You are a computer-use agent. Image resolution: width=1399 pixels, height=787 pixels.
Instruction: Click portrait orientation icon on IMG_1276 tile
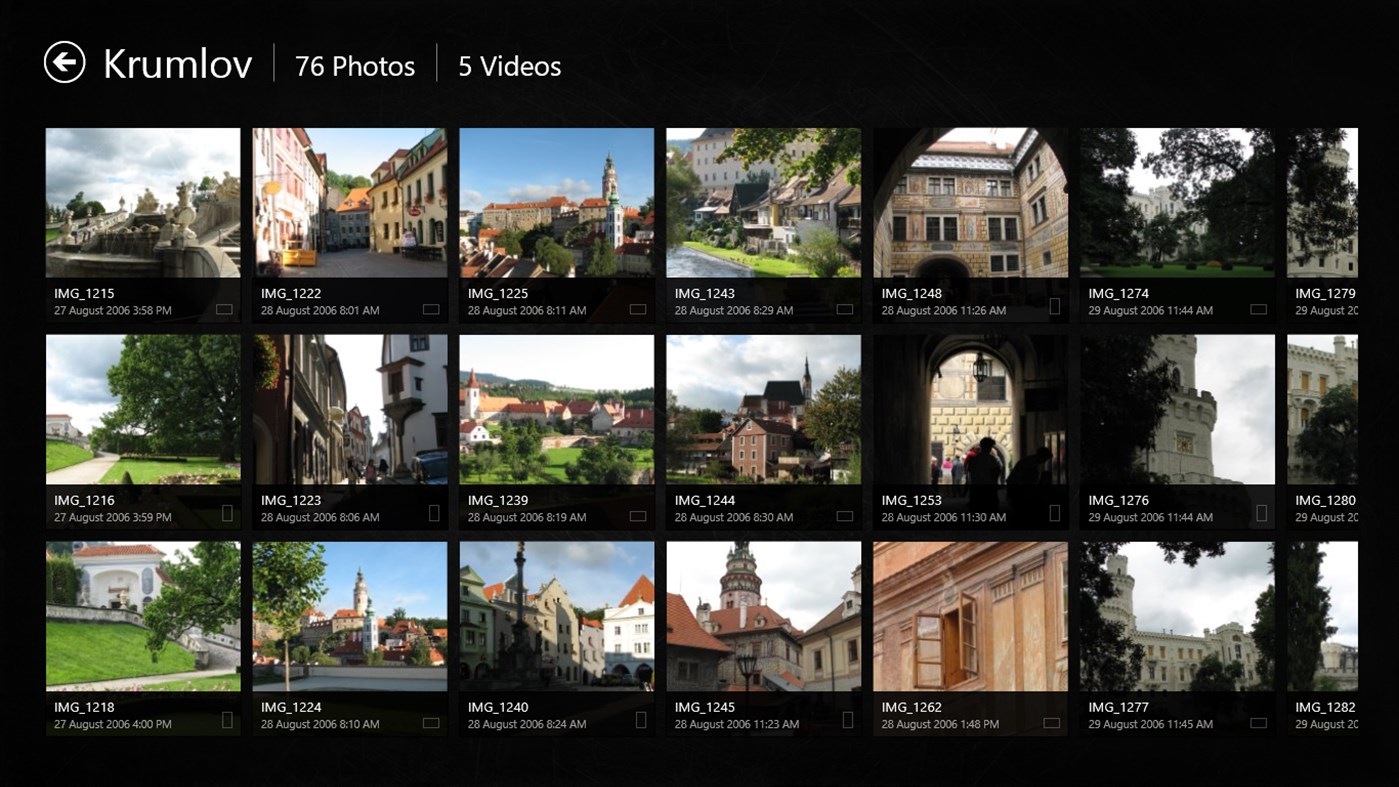[1261, 513]
